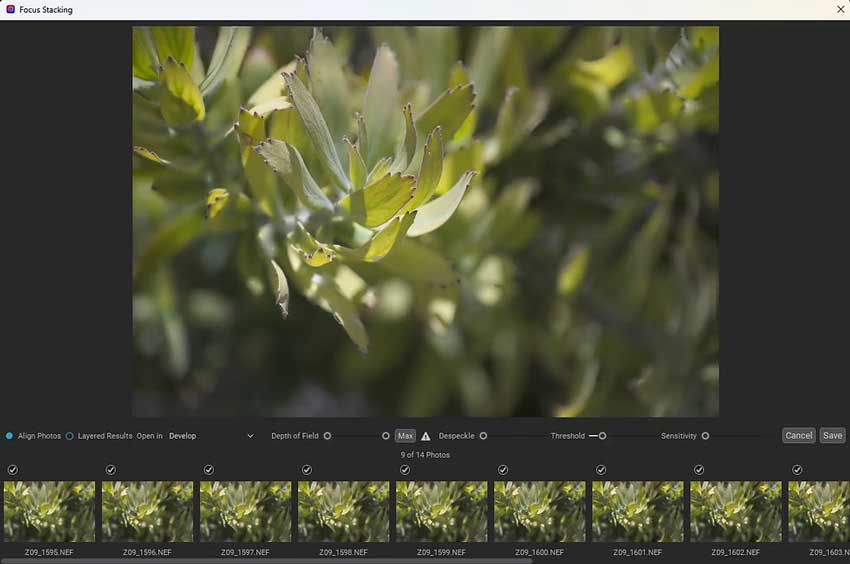Select the Z09_1597.NEF thumbnail
Screen dimensions: 850x564
pyautogui.click(x=246, y=511)
